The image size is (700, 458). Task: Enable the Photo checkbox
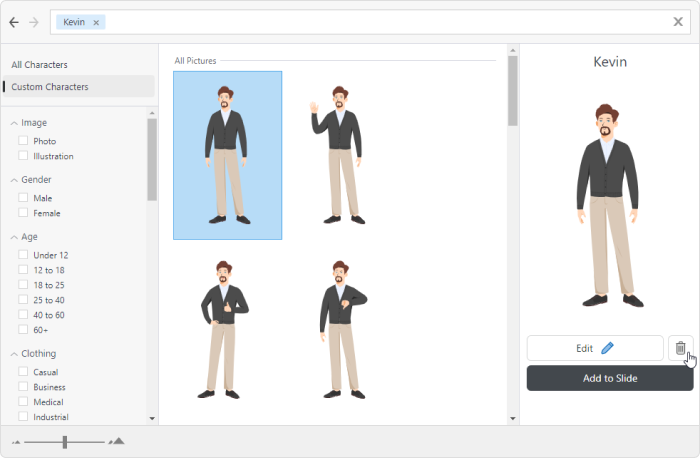[23, 141]
